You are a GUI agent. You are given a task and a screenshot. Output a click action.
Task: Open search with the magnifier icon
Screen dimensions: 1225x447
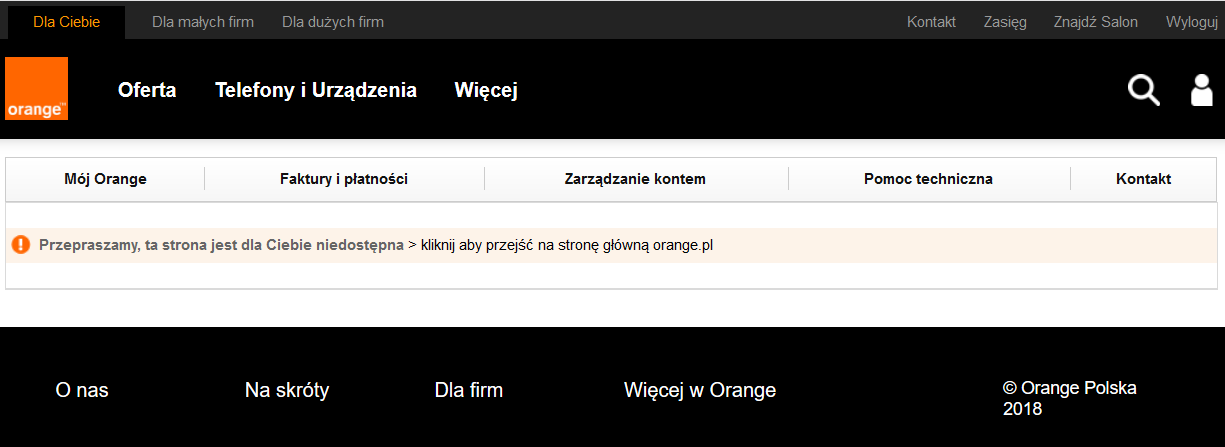point(1143,90)
